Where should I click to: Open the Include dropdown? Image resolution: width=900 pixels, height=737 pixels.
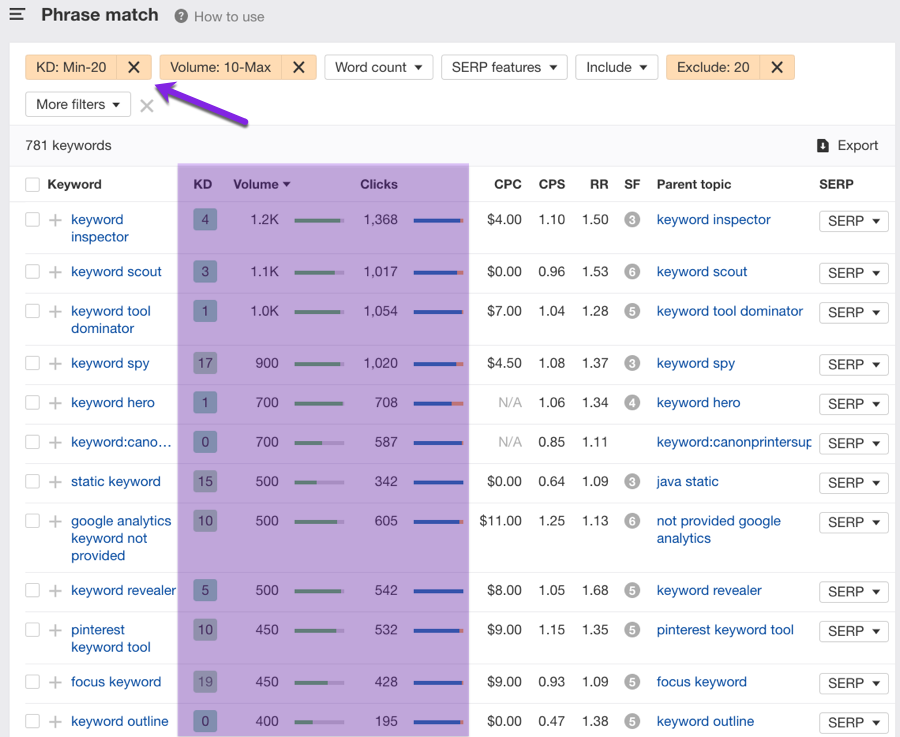tap(616, 67)
